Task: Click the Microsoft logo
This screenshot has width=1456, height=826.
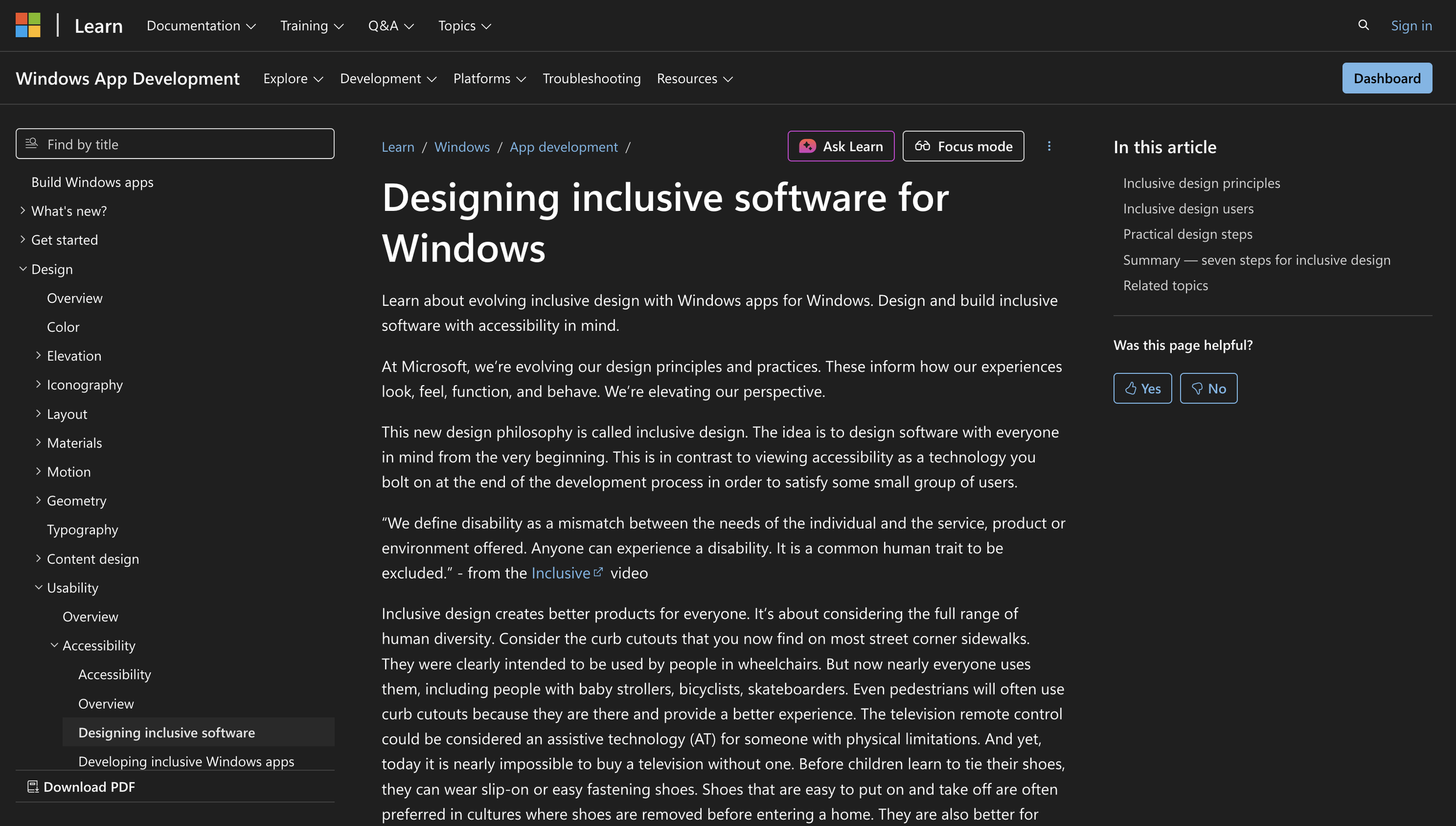Action: (x=28, y=25)
